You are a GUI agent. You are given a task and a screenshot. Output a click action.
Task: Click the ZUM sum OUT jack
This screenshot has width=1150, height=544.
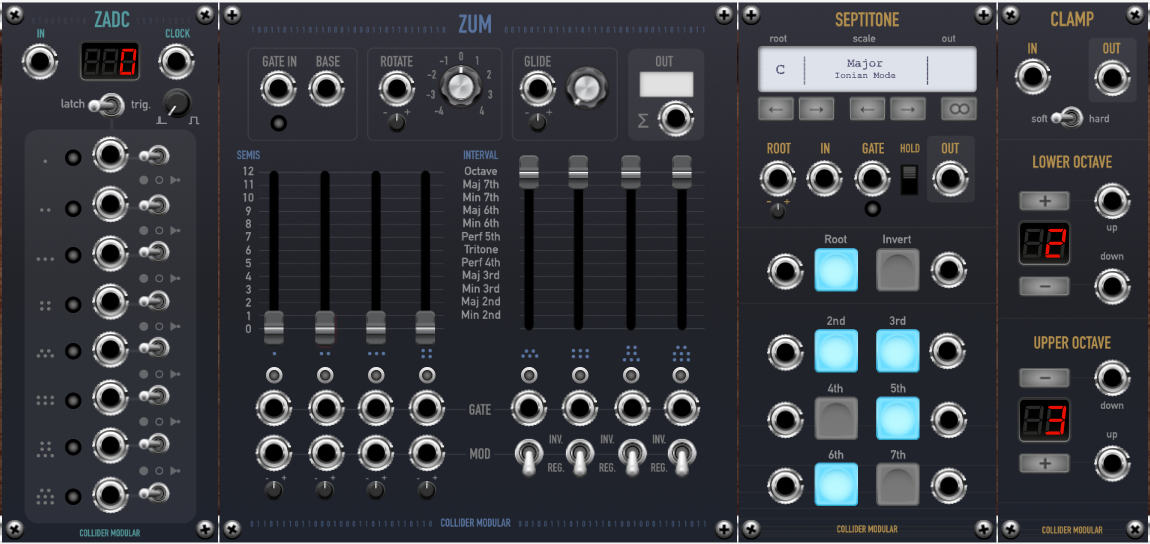pos(675,119)
